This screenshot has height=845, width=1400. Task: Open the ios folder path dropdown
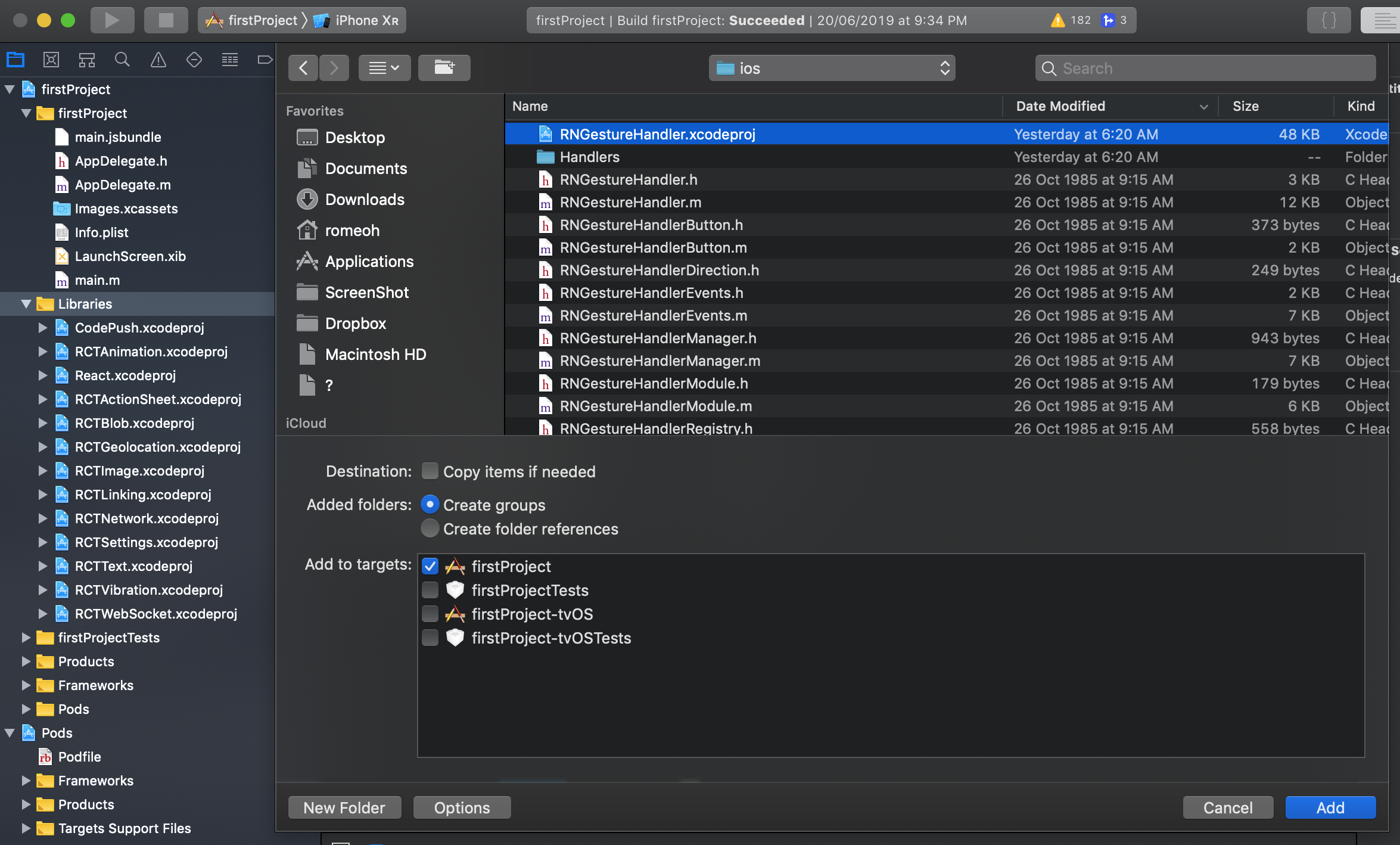(832, 68)
